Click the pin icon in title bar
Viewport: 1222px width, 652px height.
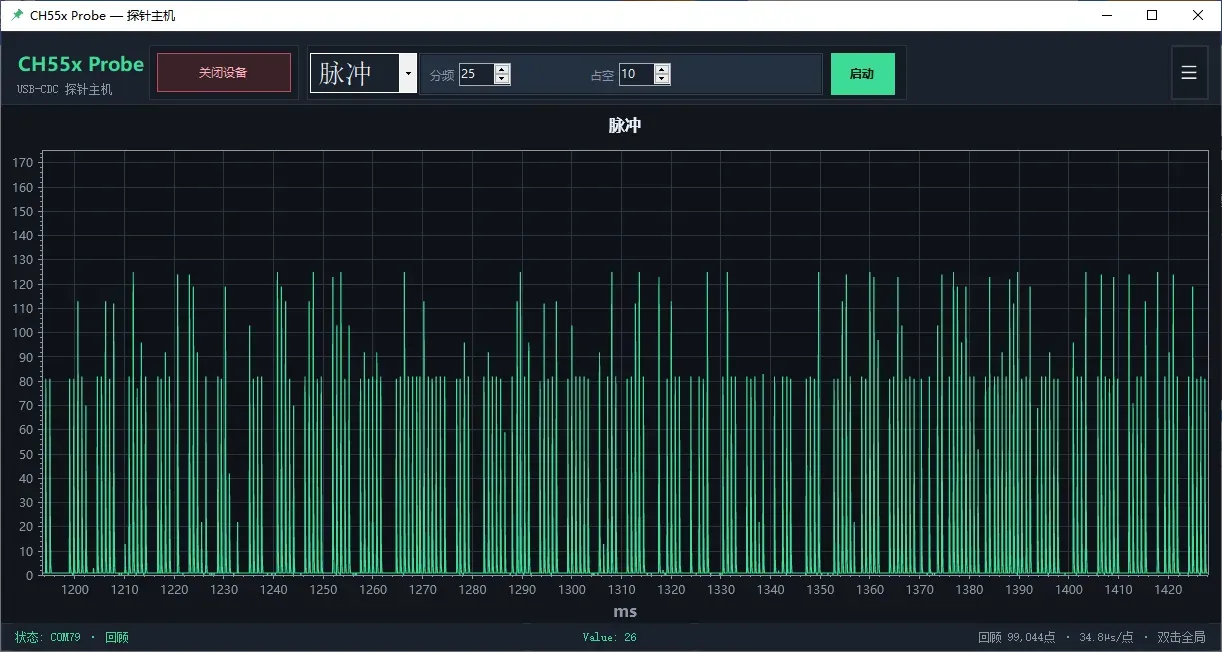point(17,15)
